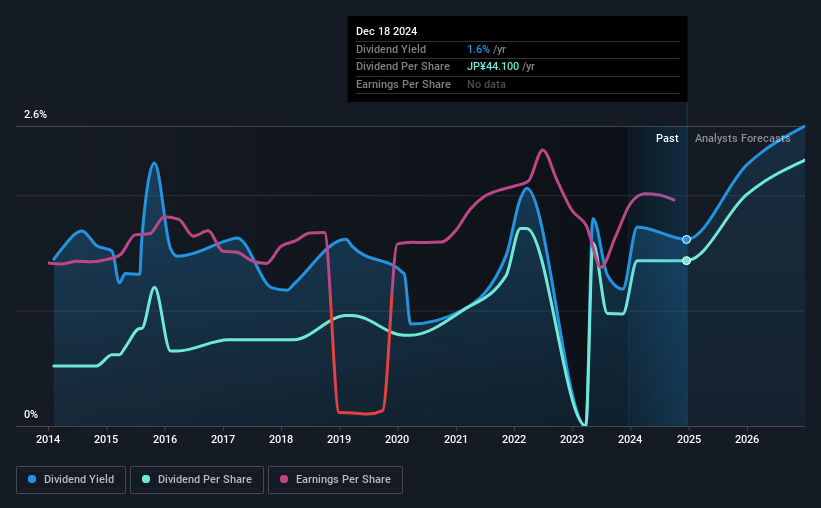Click the 2016 axis label

pos(164,439)
